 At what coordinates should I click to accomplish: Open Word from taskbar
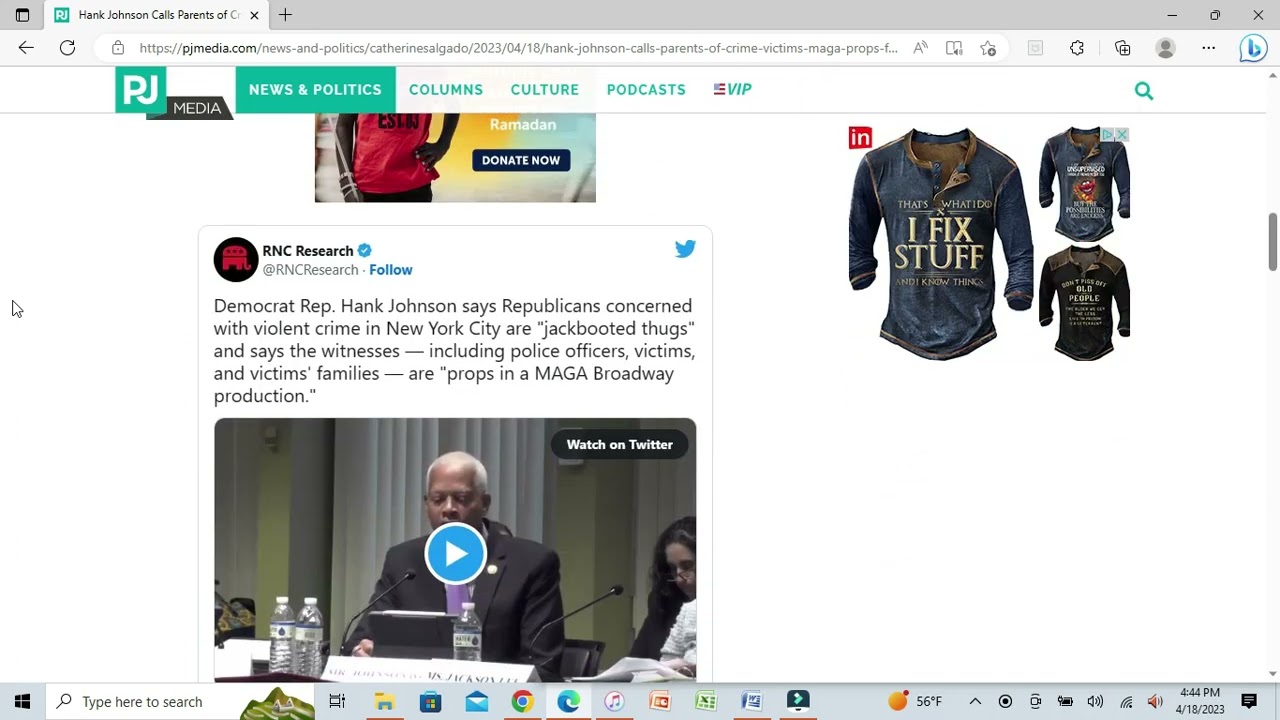click(752, 701)
